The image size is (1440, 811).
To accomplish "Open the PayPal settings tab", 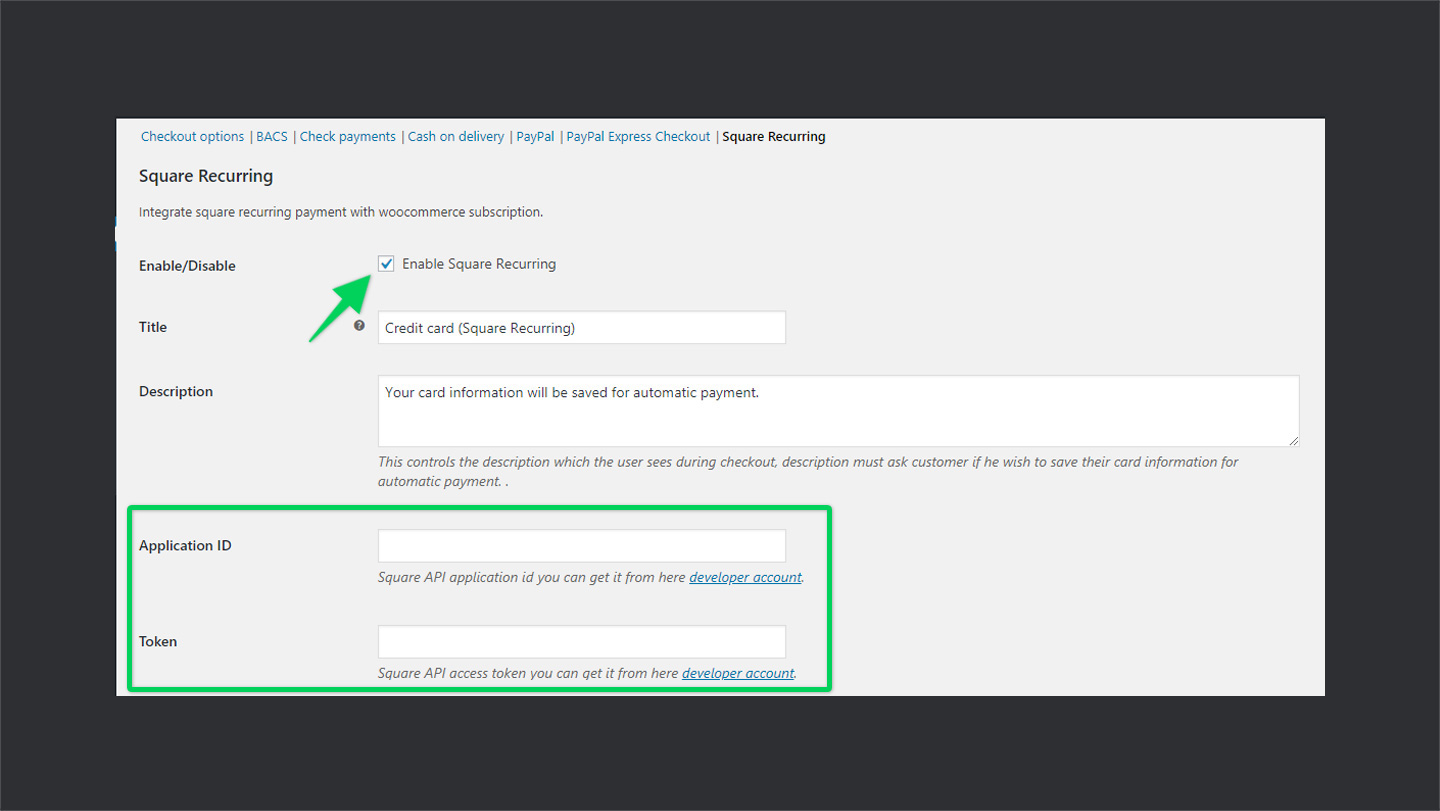I will [535, 137].
